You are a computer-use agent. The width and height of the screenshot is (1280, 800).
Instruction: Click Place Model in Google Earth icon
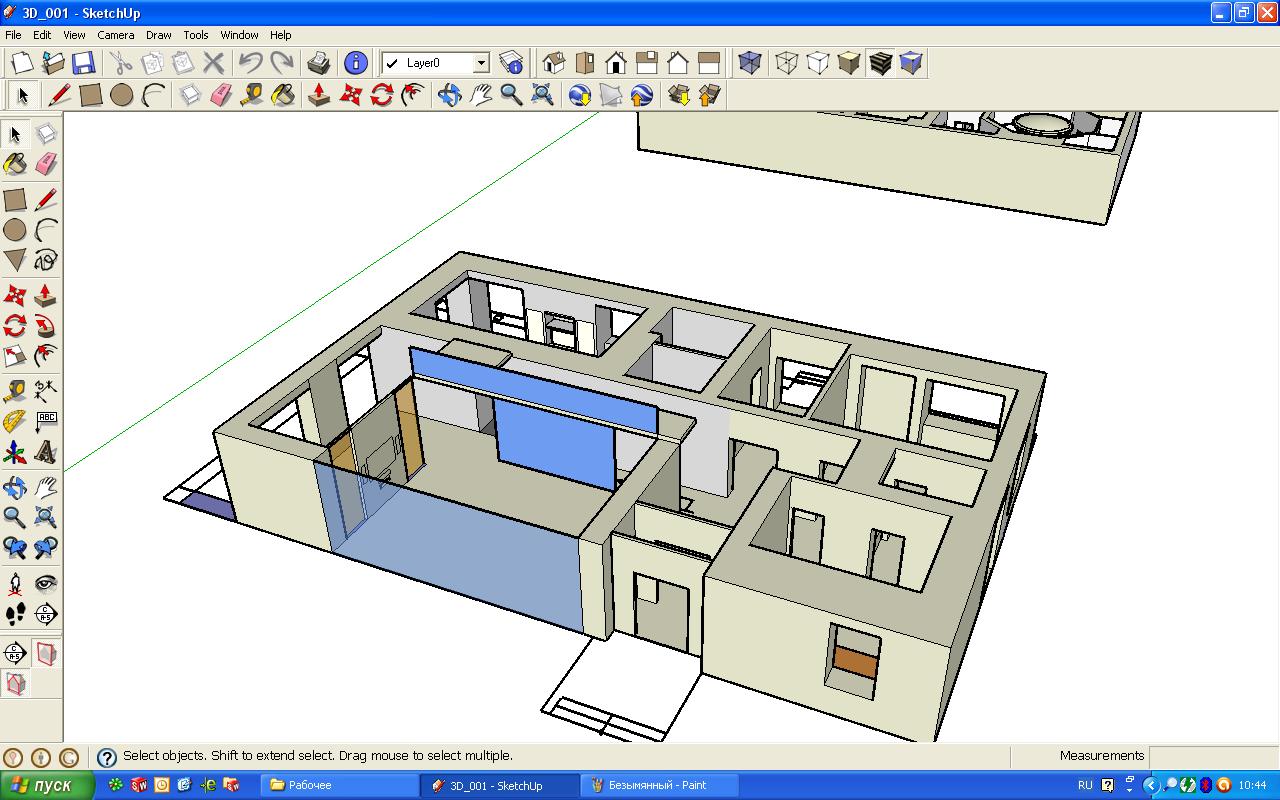pos(642,95)
